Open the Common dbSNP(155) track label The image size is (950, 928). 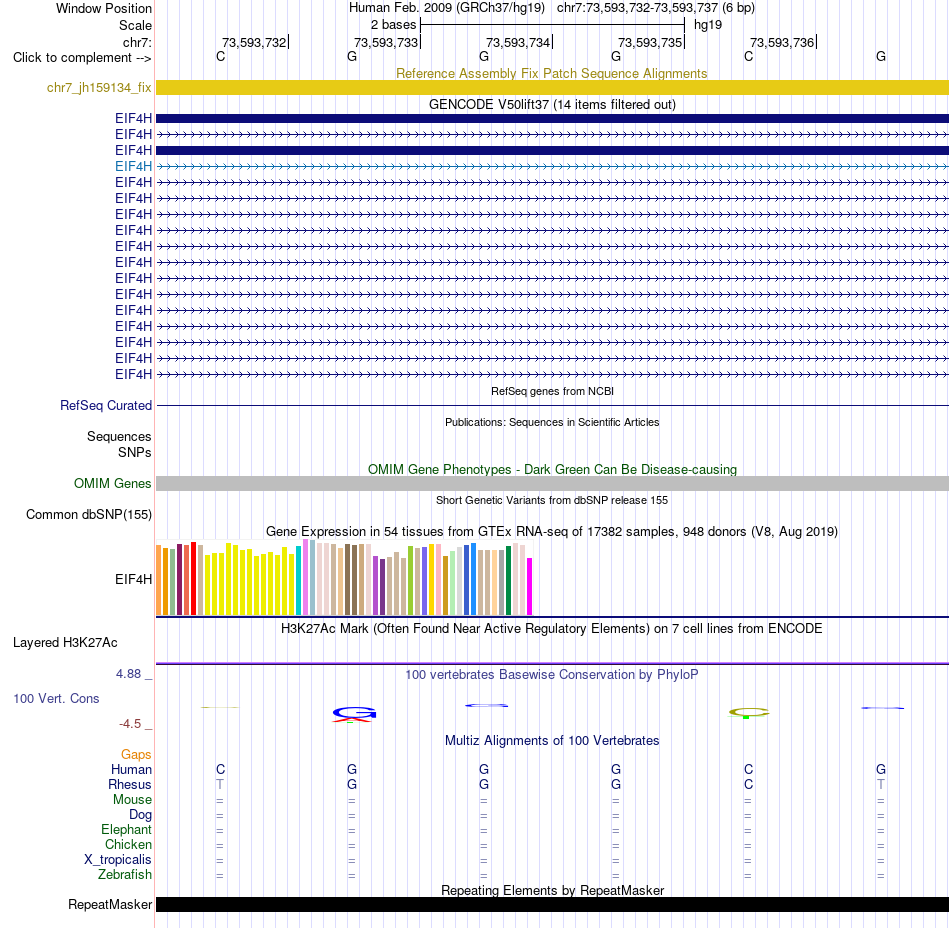pyautogui.click(x=89, y=514)
